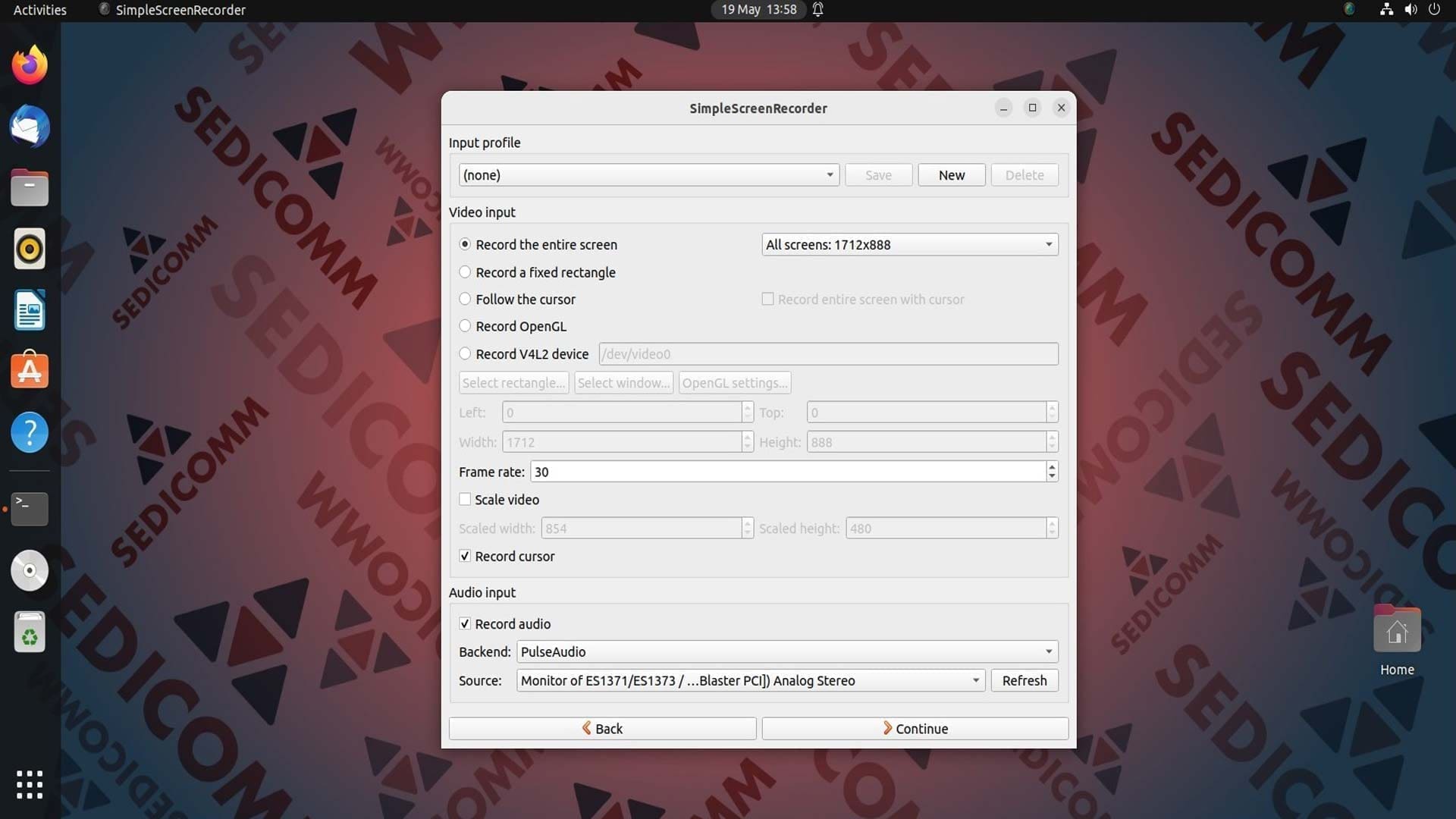Open Firefox from the dock

tap(30, 65)
